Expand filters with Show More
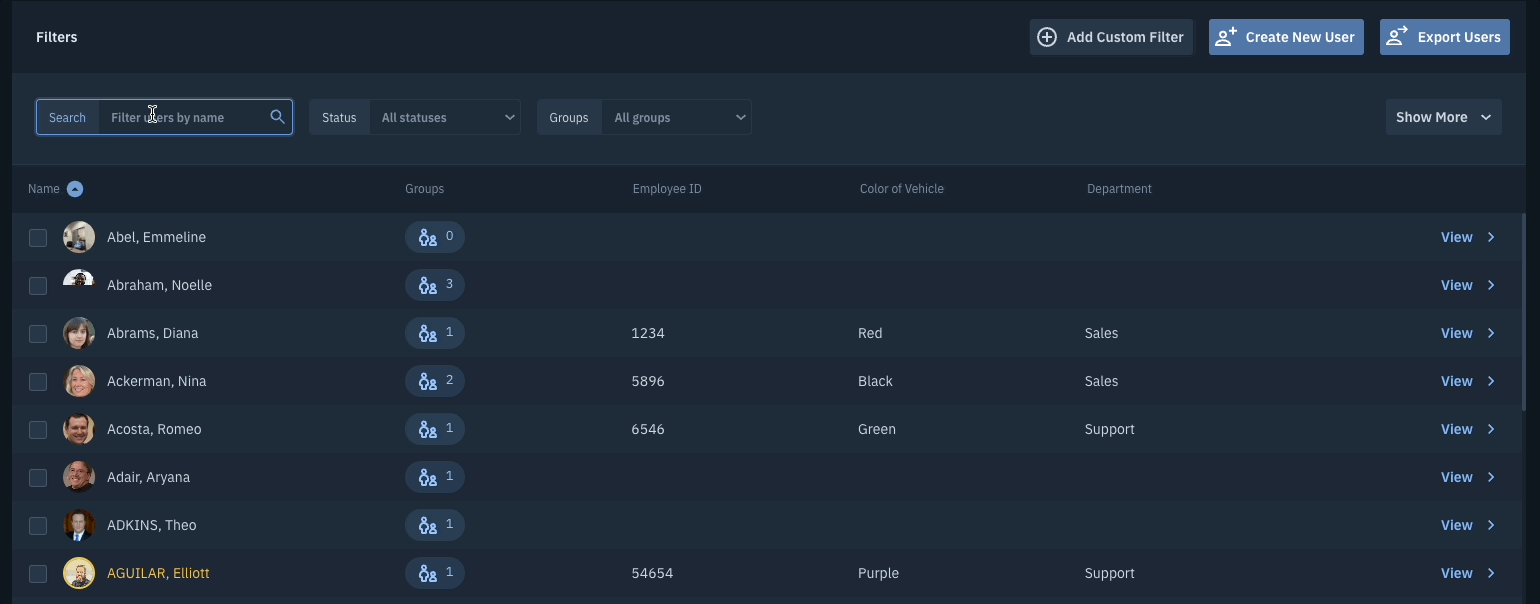The image size is (1540, 604). (1443, 117)
